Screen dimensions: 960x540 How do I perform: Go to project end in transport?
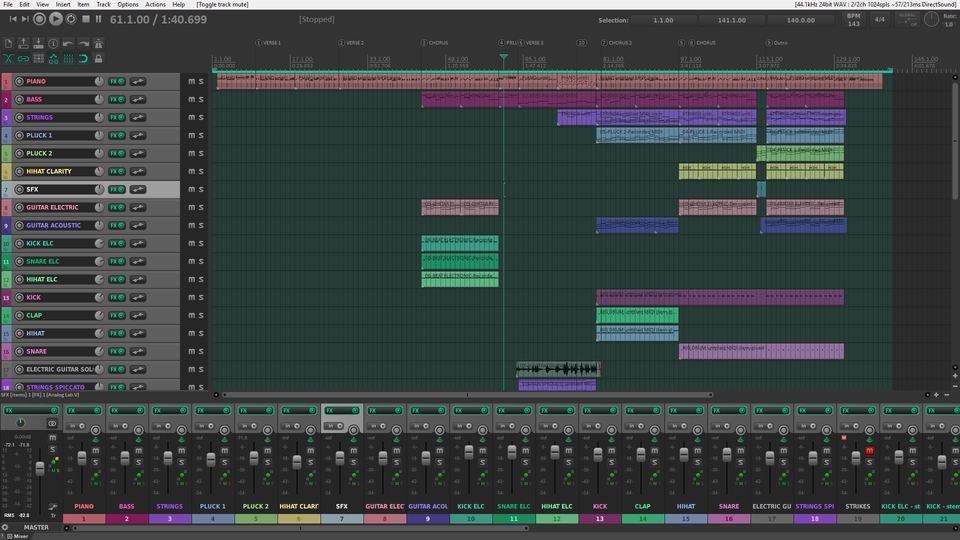[x=25, y=19]
